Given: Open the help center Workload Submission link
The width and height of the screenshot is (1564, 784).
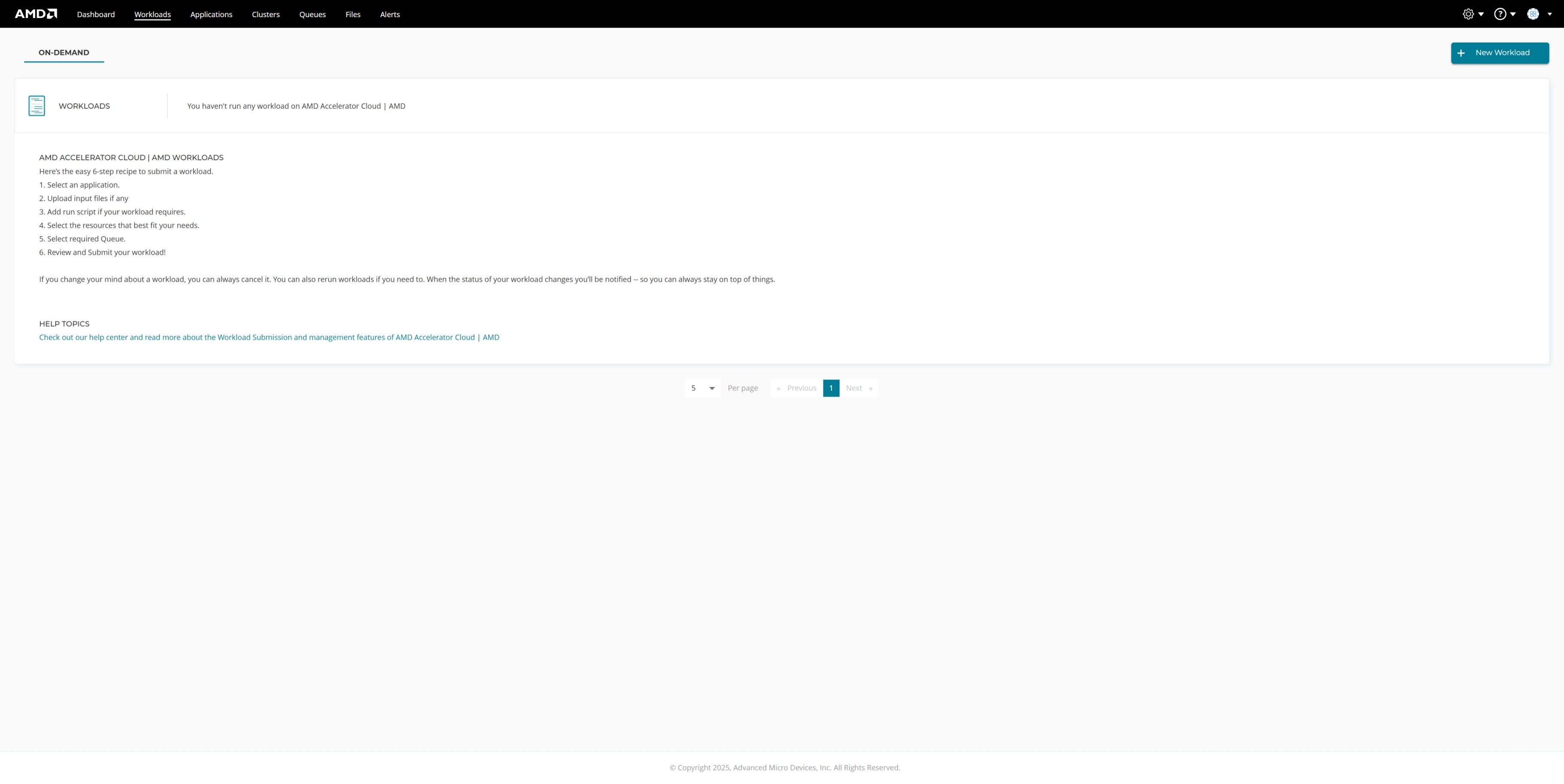Looking at the screenshot, I should click(x=269, y=337).
